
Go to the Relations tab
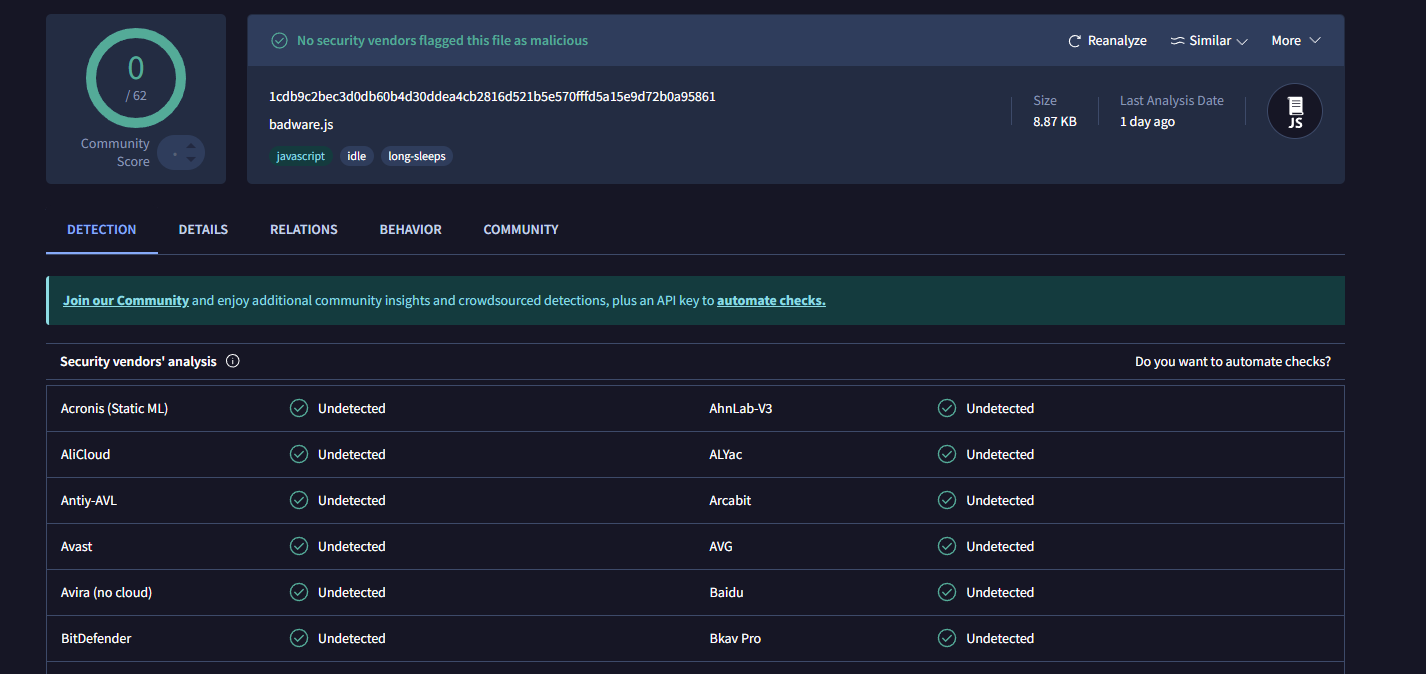coord(303,230)
